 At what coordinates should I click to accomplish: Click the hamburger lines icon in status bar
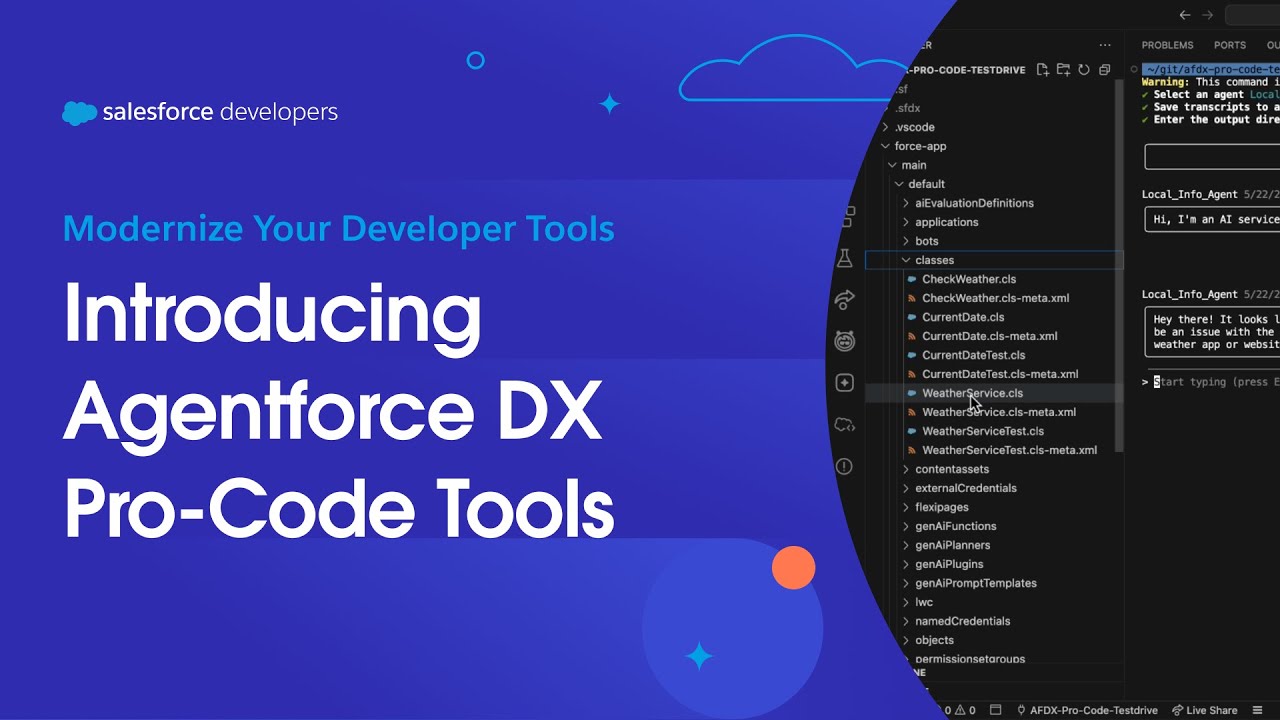(x=1257, y=710)
